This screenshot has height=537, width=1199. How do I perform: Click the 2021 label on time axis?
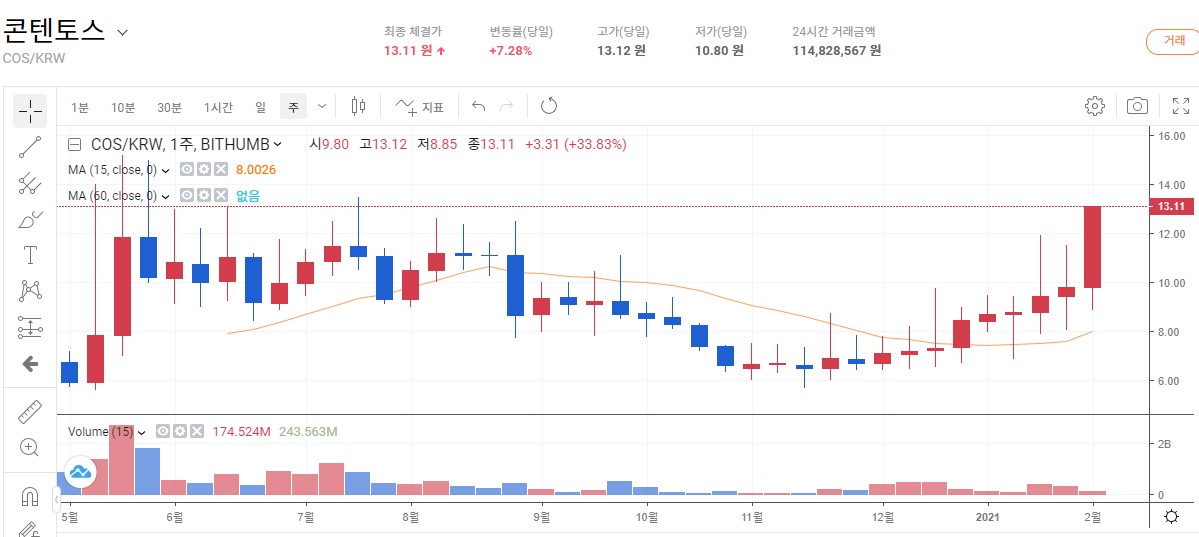click(x=988, y=516)
